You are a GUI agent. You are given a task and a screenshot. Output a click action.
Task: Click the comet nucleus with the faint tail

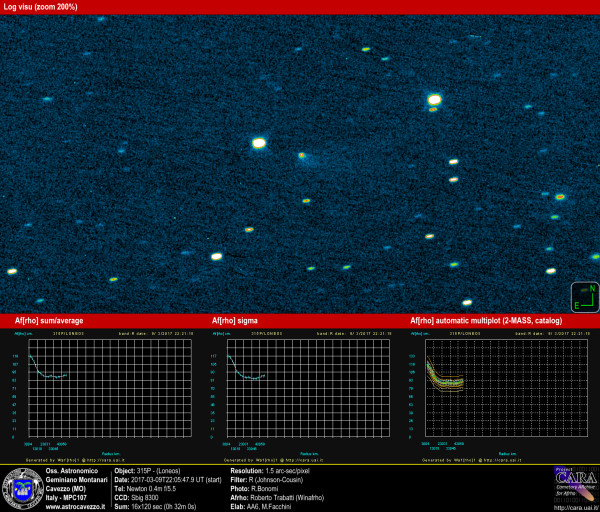[x=302, y=155]
